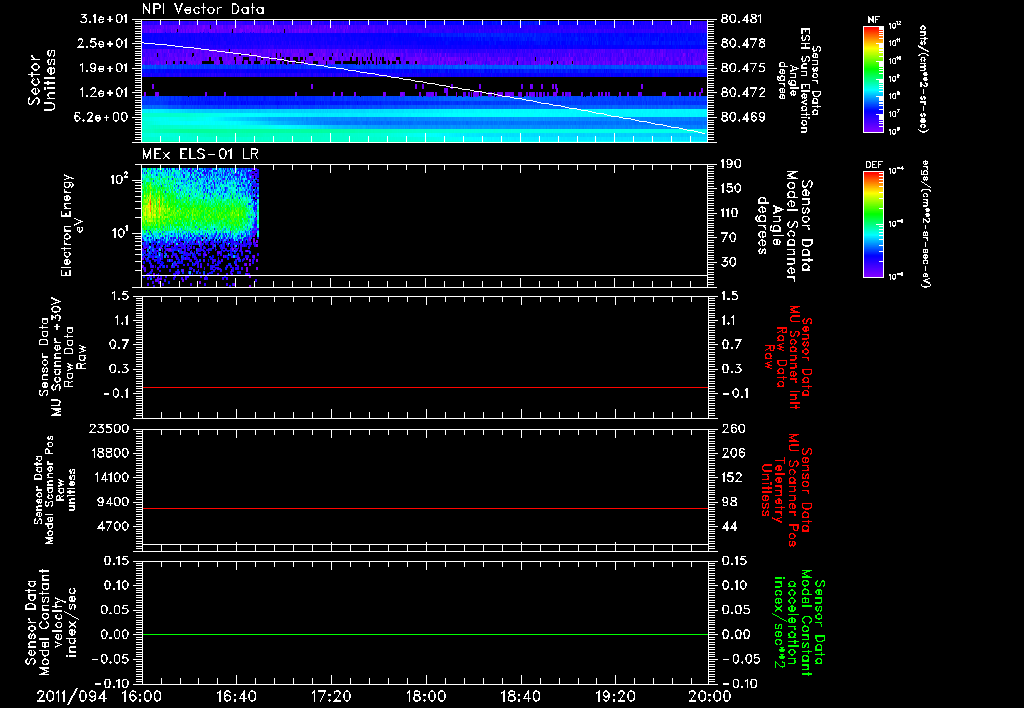
Task: Click the 1.2e+01 sector tick label
Action: tap(102, 93)
